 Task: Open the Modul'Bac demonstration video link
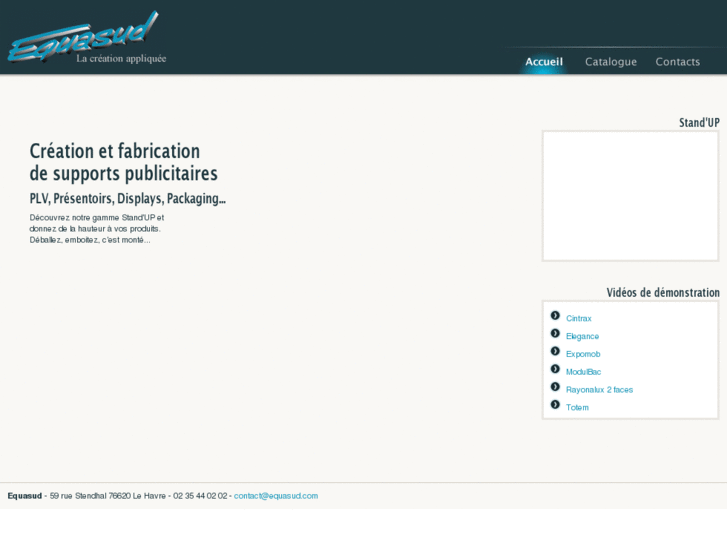point(583,372)
